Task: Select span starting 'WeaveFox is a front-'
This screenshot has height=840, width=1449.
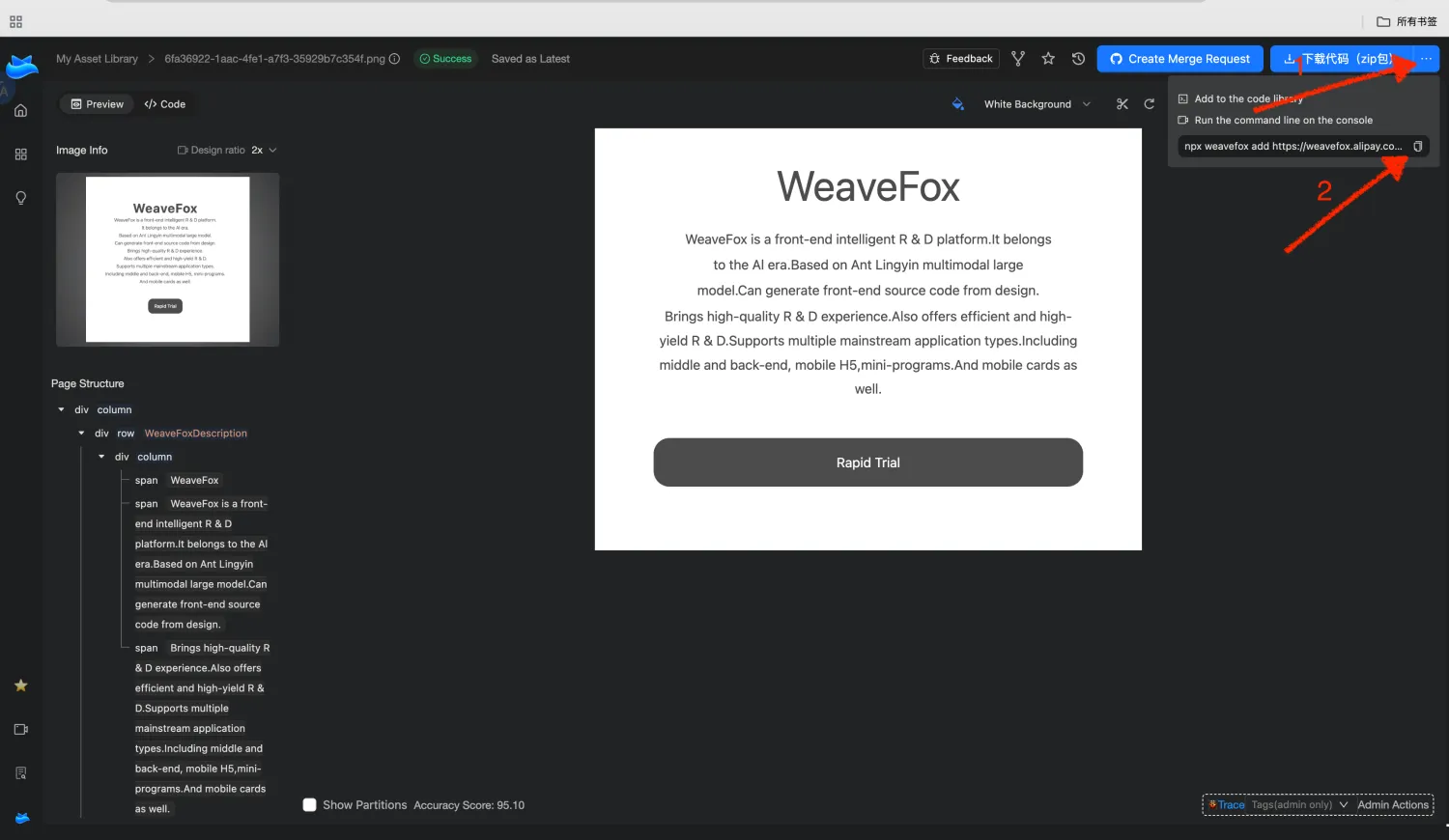Action: click(201, 564)
